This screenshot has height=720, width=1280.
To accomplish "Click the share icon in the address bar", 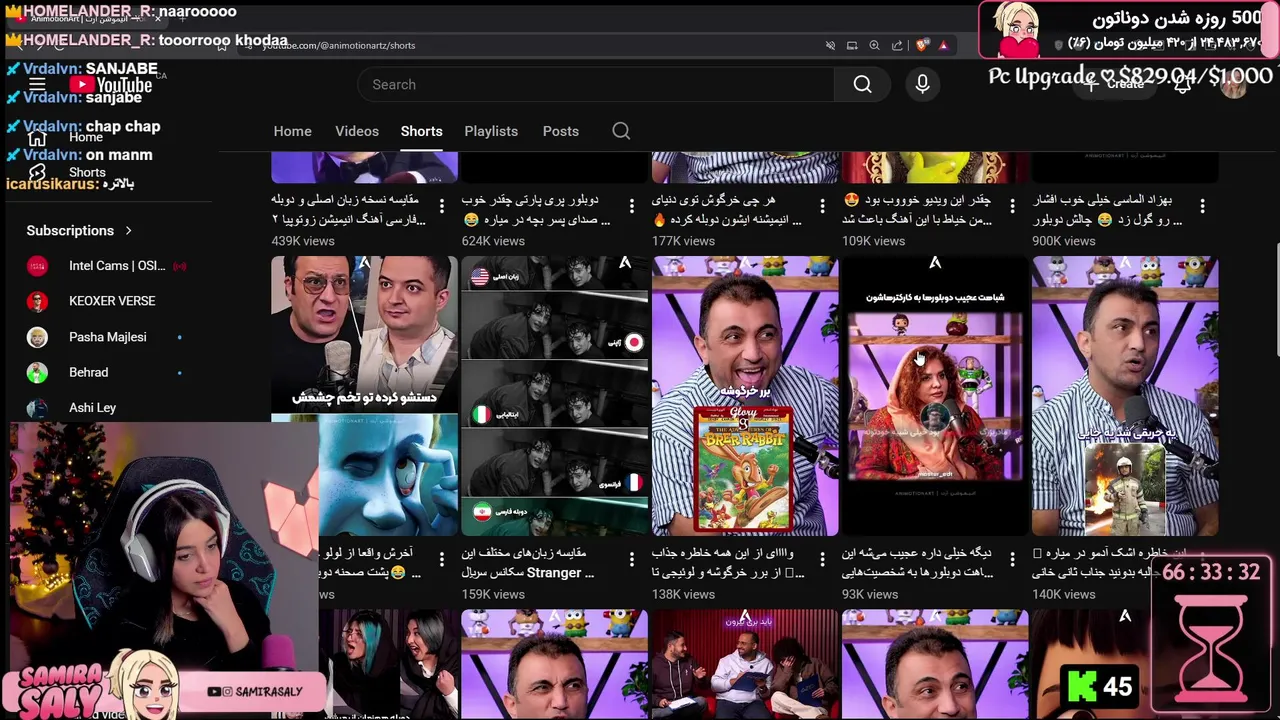I will point(897,45).
